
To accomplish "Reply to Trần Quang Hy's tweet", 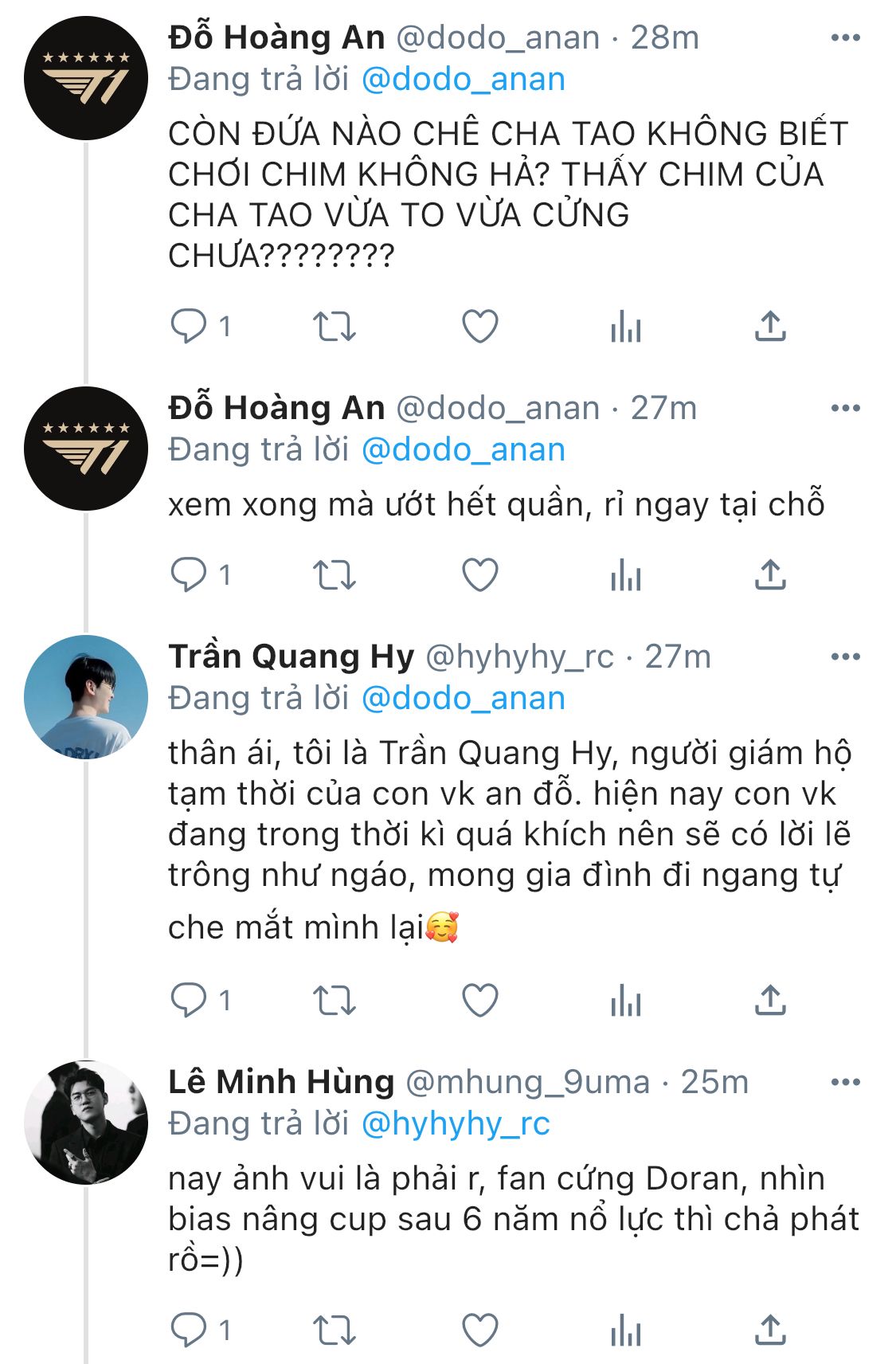I will pyautogui.click(x=189, y=1001).
